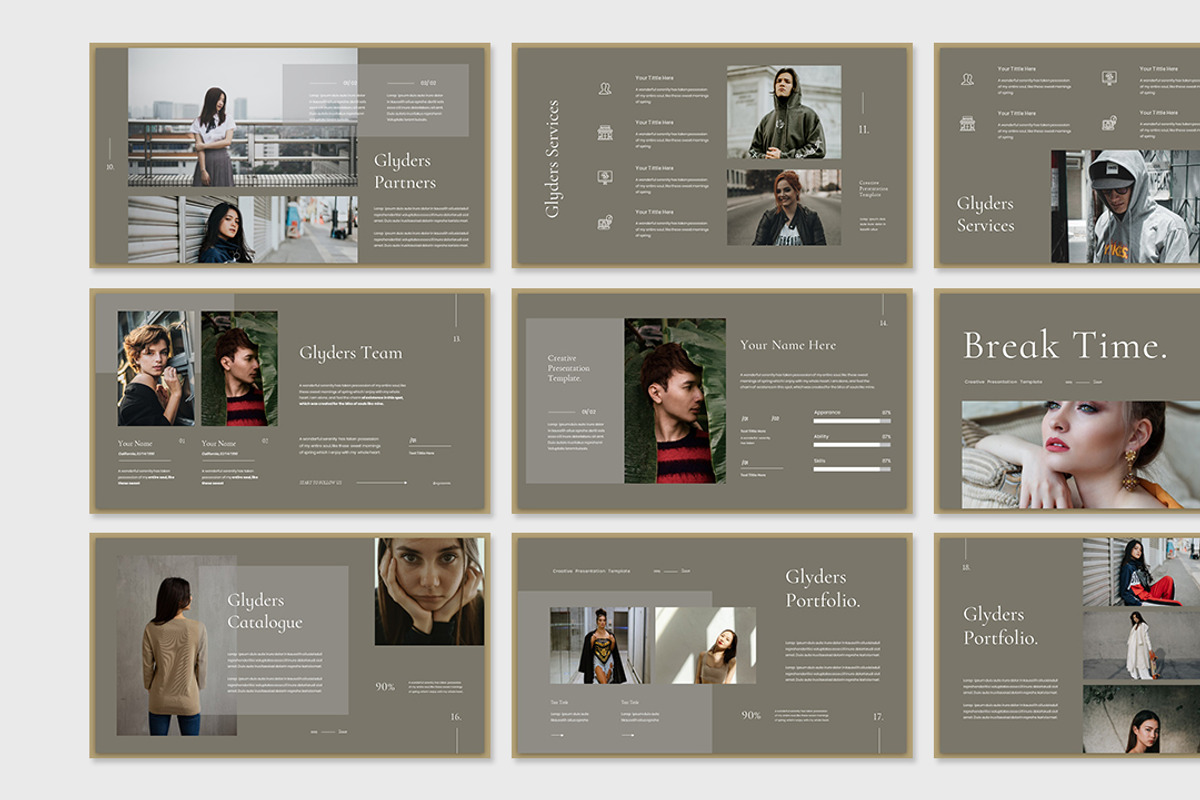Select the photo of the woman by the grey shutter, Partners slide
This screenshot has height=800, width=1200.
[242, 229]
